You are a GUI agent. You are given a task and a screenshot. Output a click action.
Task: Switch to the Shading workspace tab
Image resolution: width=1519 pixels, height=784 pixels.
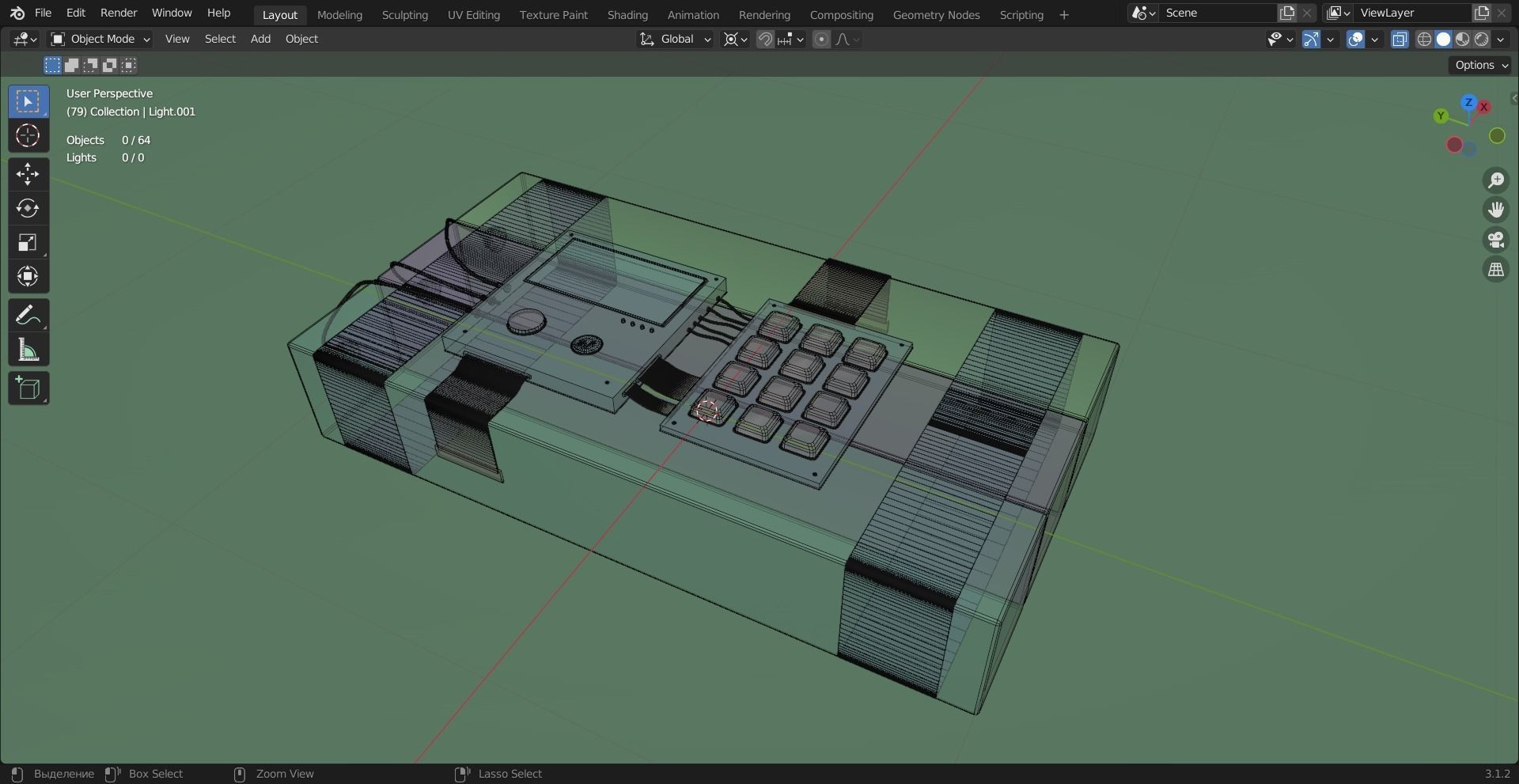click(x=627, y=14)
